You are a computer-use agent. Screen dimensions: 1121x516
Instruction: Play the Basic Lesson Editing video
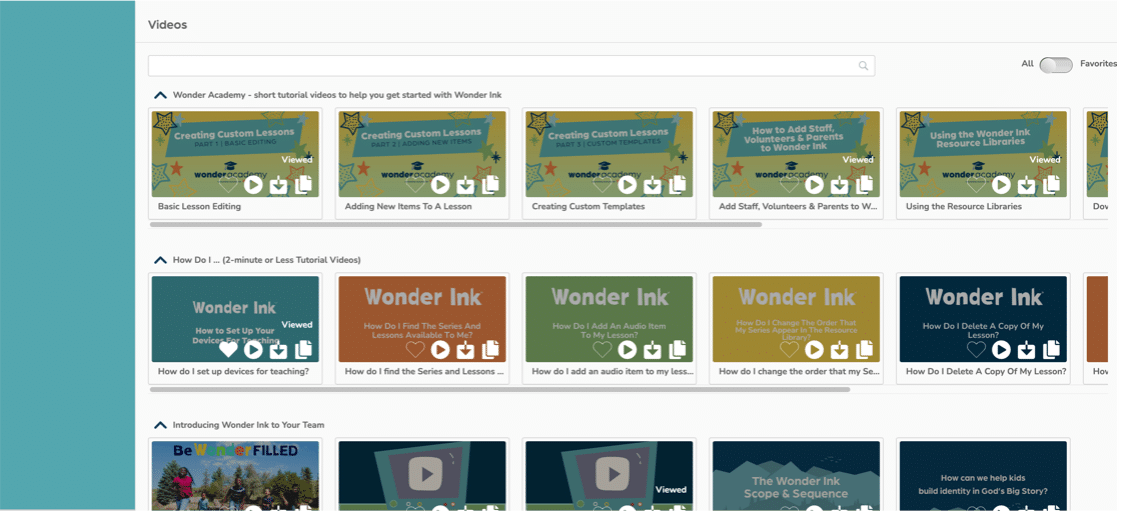pos(253,185)
